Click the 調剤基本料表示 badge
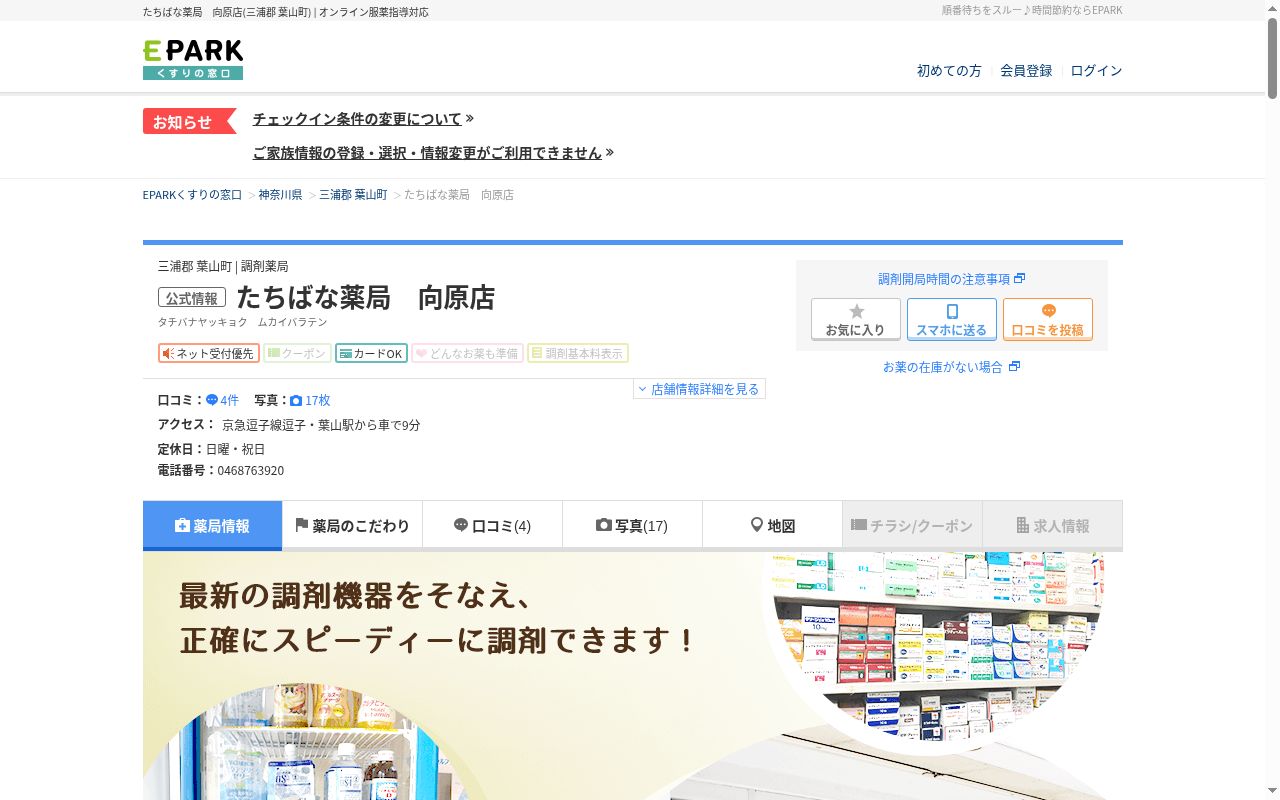This screenshot has width=1280, height=800. [578, 353]
